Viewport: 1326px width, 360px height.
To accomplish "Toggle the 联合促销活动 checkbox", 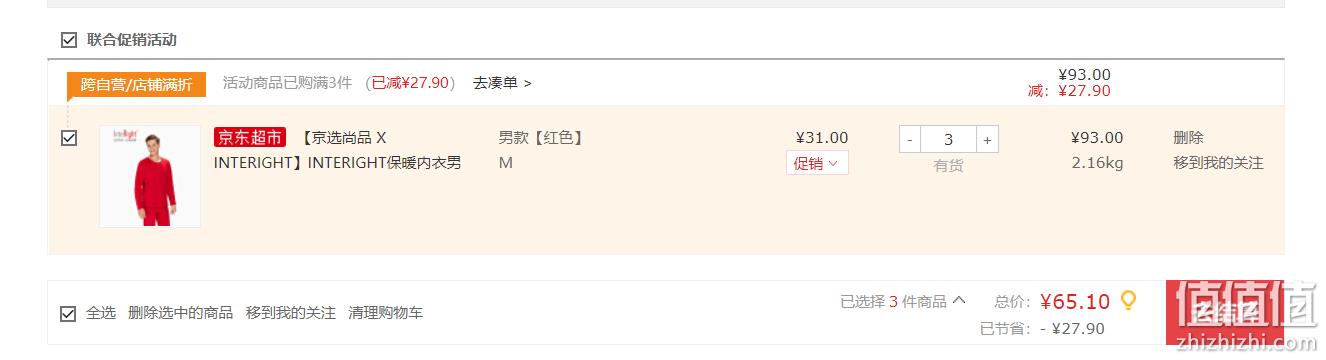I will pos(69,40).
